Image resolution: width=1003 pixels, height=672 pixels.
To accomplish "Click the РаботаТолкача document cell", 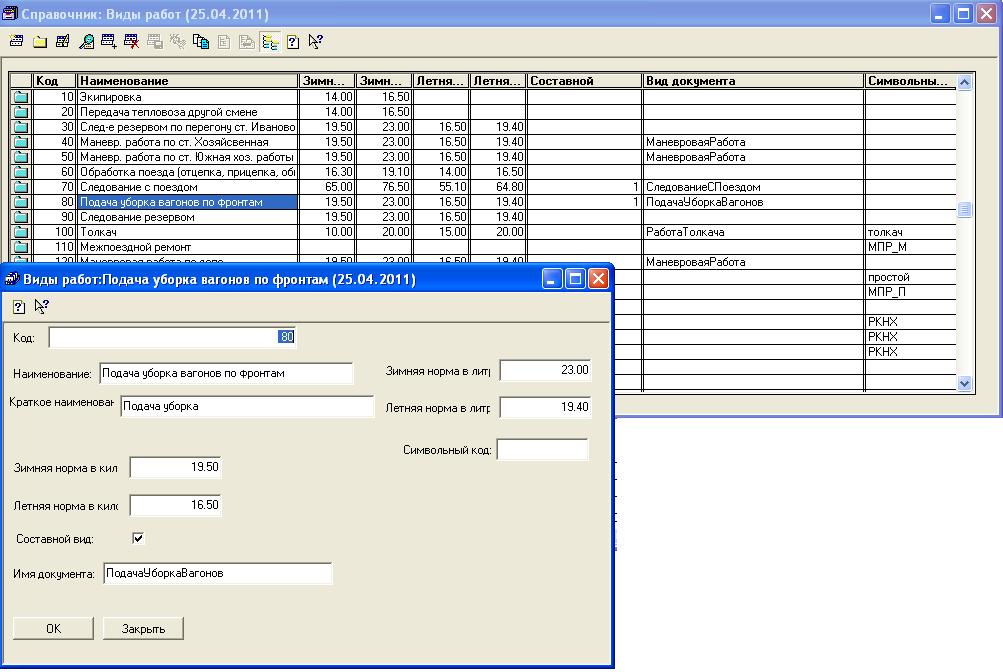I will pyautogui.click(x=753, y=231).
